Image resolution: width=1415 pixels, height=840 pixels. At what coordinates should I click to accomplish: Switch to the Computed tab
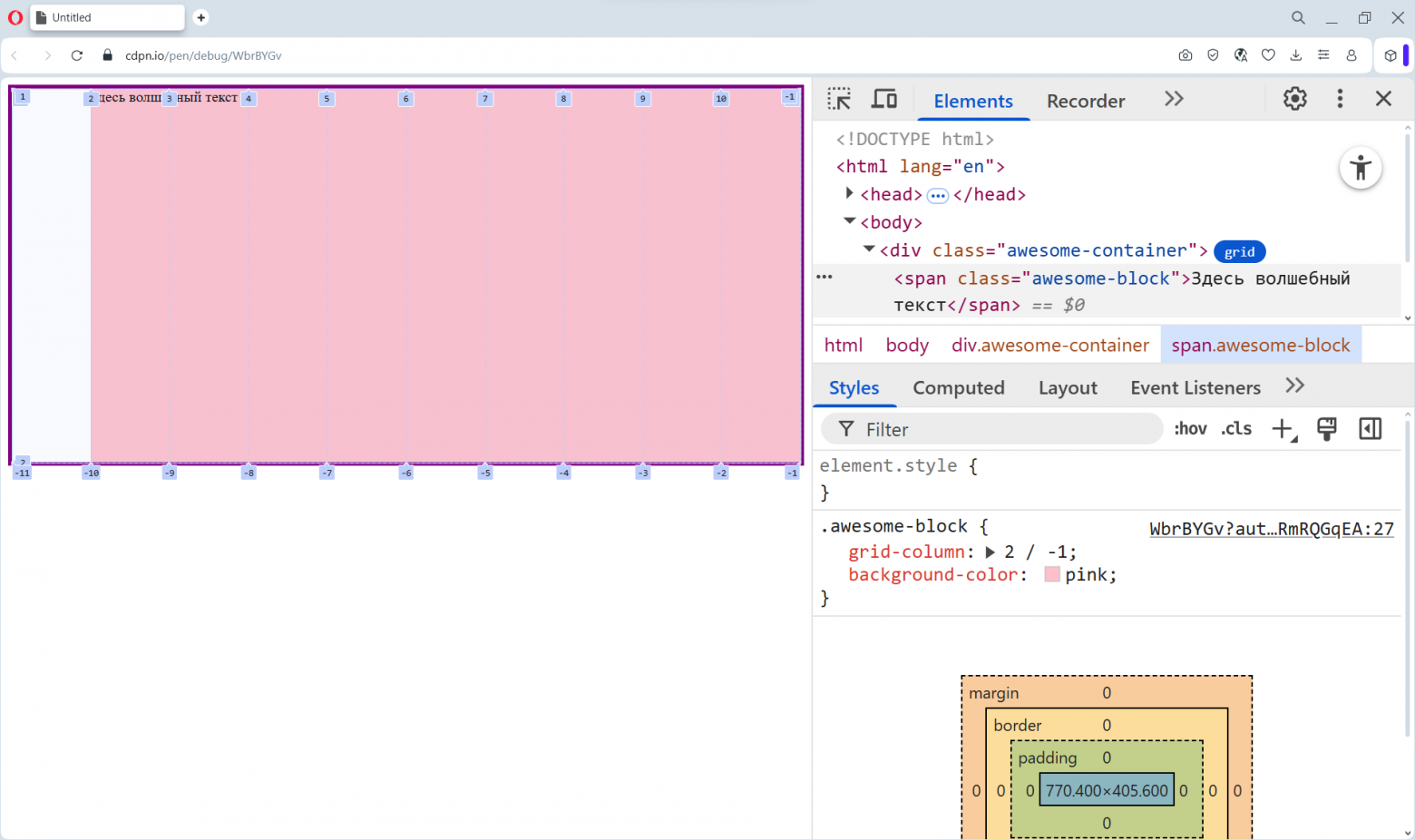pos(959,387)
